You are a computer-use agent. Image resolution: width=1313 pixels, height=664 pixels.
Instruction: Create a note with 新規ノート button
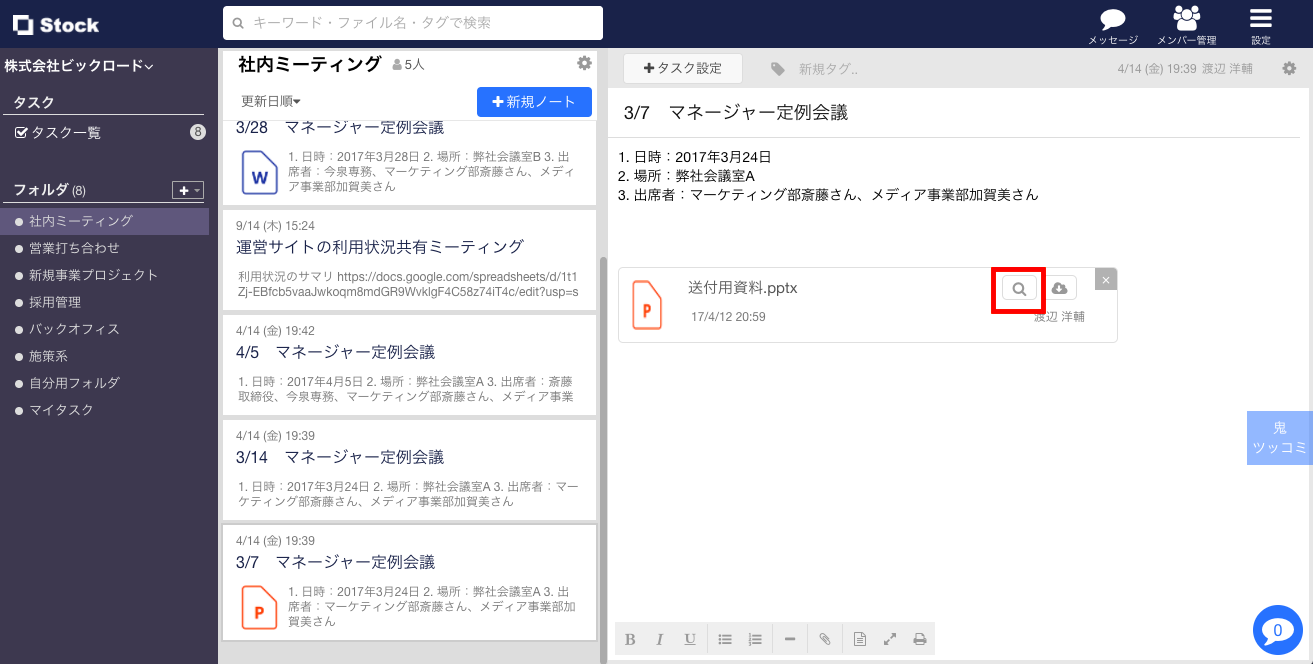click(534, 101)
